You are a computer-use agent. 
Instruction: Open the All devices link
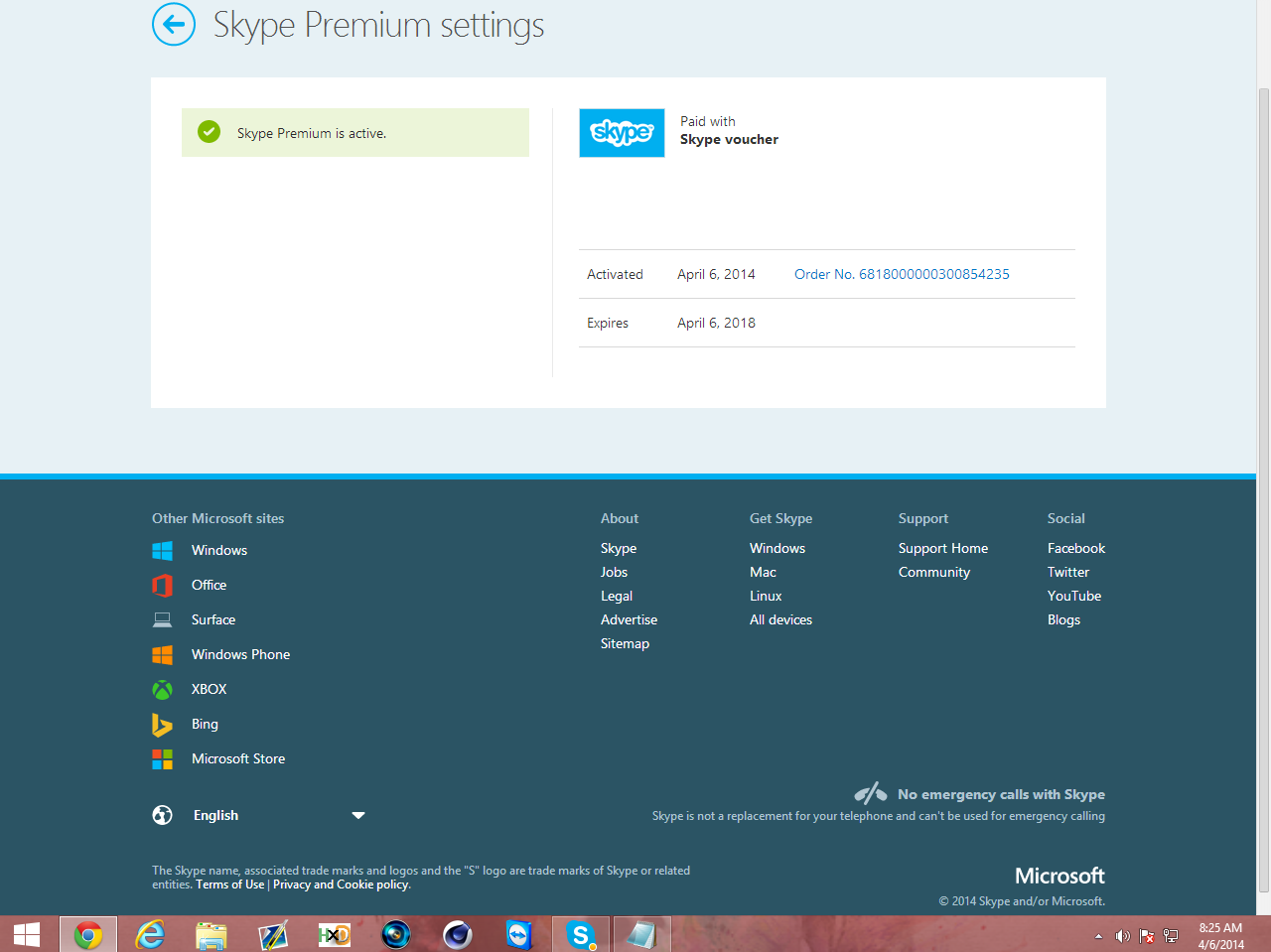pos(780,619)
